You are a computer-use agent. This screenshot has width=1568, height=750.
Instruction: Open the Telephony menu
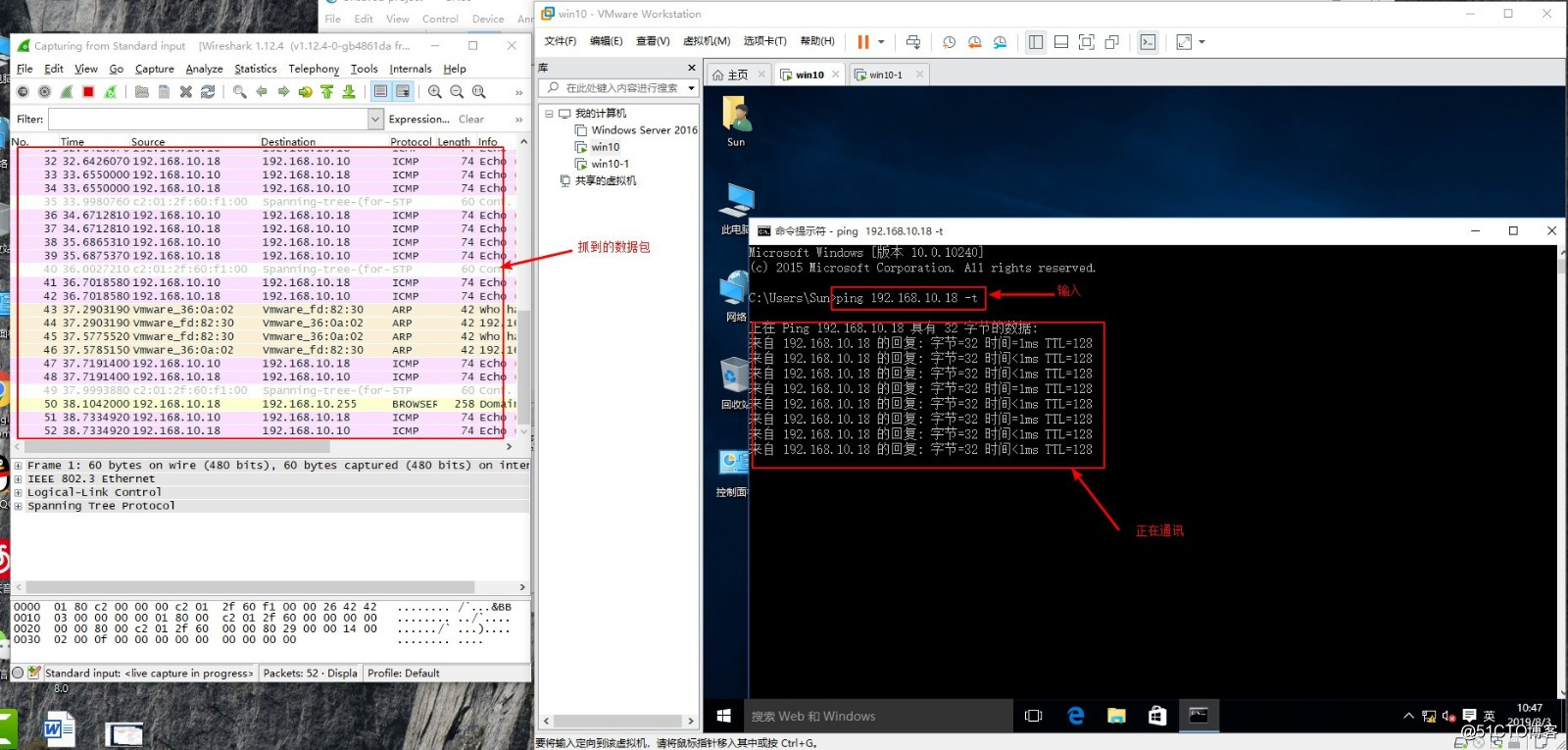(314, 69)
